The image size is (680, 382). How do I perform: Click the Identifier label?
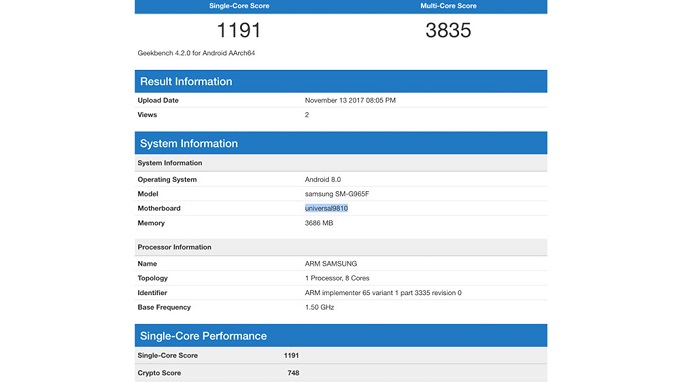(x=152, y=293)
